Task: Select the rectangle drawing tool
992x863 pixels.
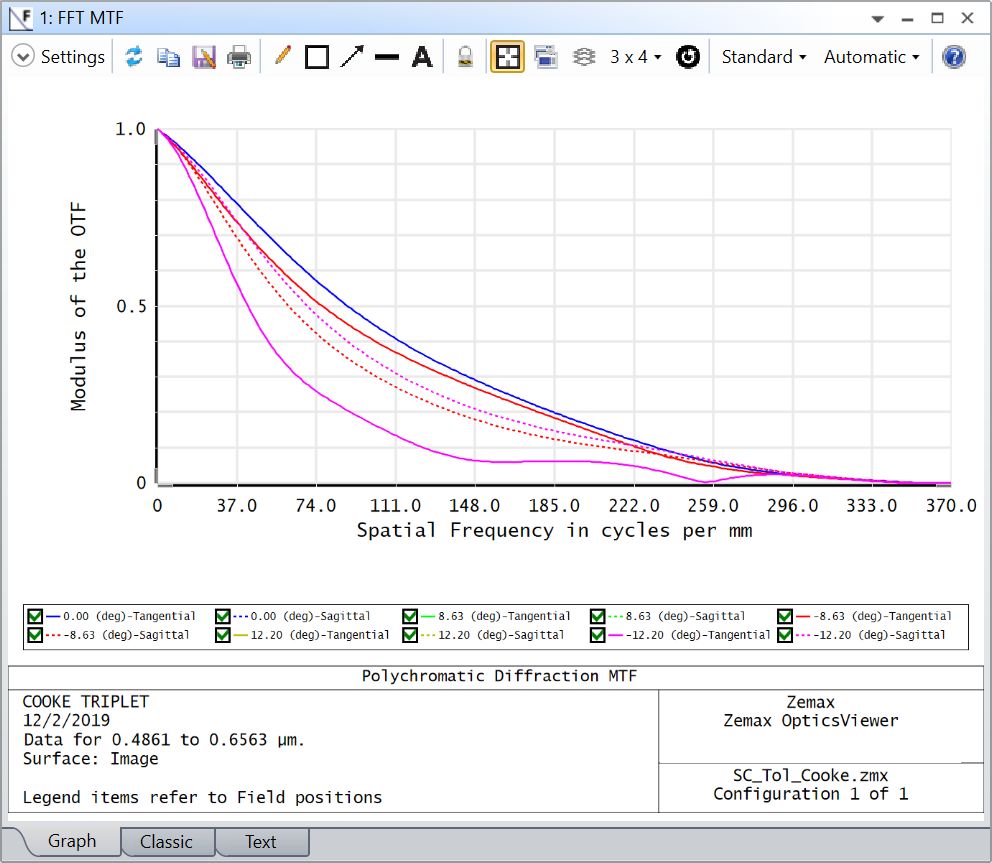Action: coord(317,57)
